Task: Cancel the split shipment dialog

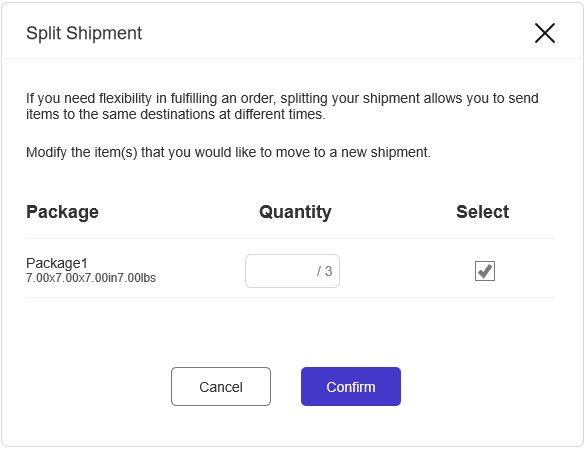Action: tap(221, 386)
